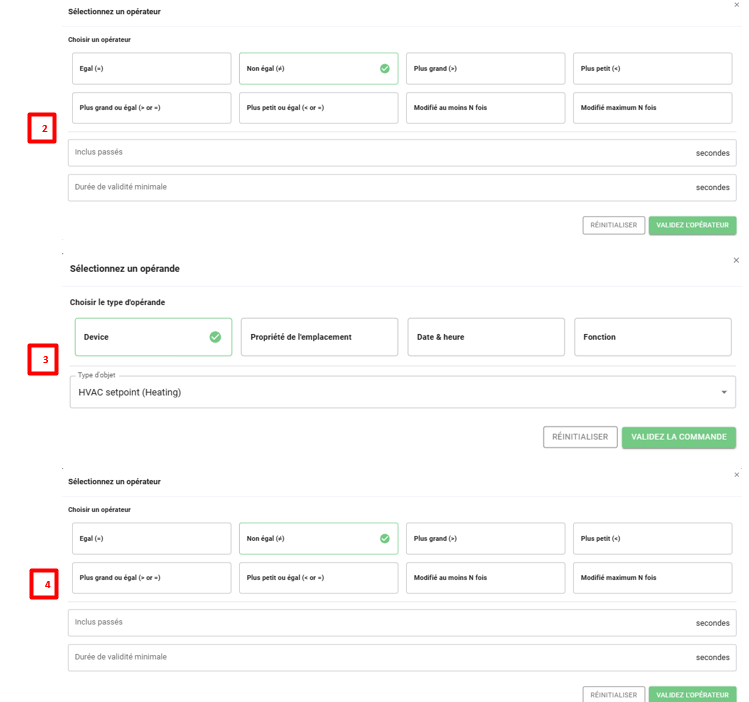Click VALIDEZ LA COMMANDE button
The height and width of the screenshot is (702, 749).
tap(678, 437)
